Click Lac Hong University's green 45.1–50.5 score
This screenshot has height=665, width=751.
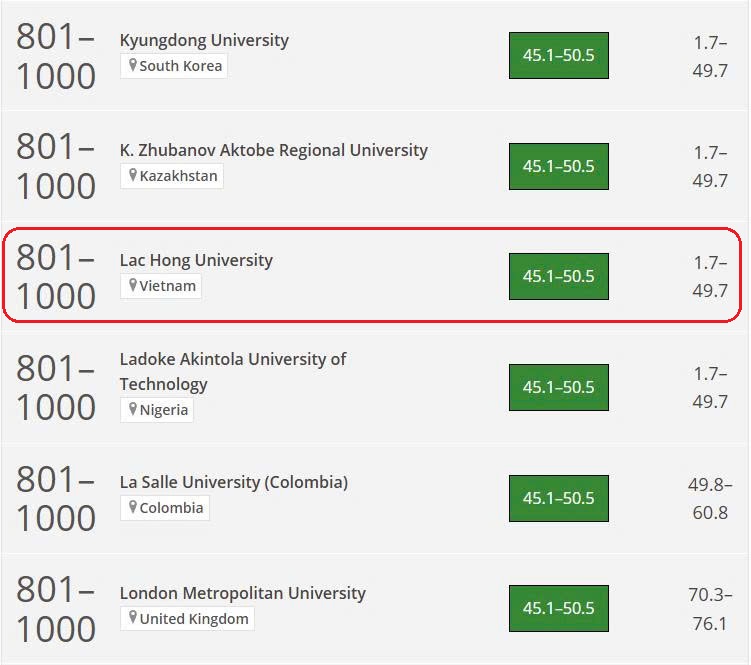point(558,276)
